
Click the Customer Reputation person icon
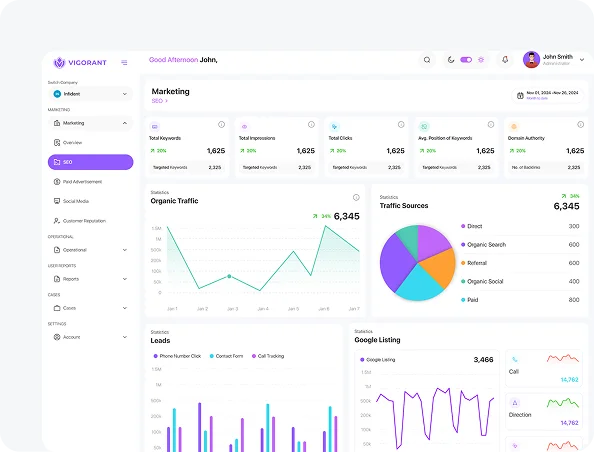click(57, 221)
